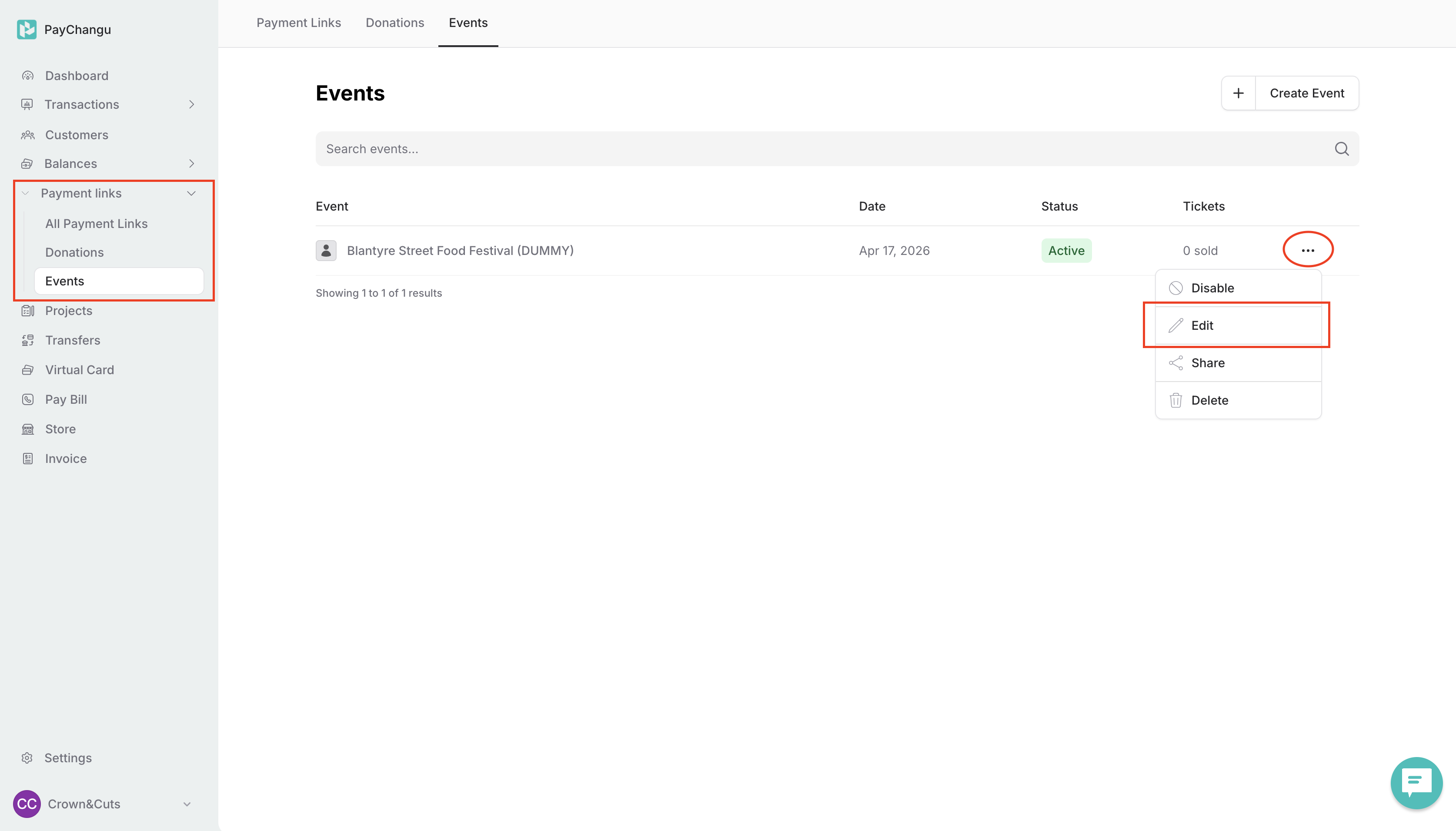Focus the Search events input field
The image size is (1456, 831).
(798, 149)
